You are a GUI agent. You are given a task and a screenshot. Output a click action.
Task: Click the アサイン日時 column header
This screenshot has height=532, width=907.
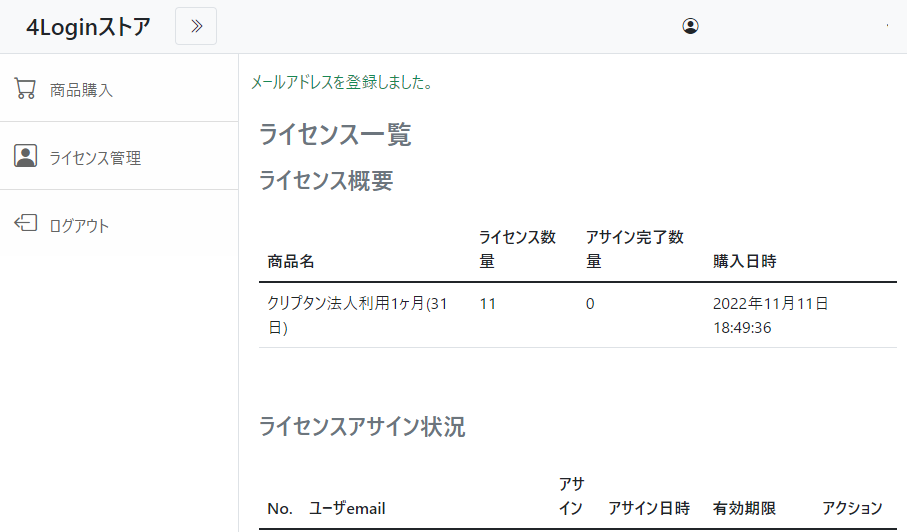click(x=649, y=508)
